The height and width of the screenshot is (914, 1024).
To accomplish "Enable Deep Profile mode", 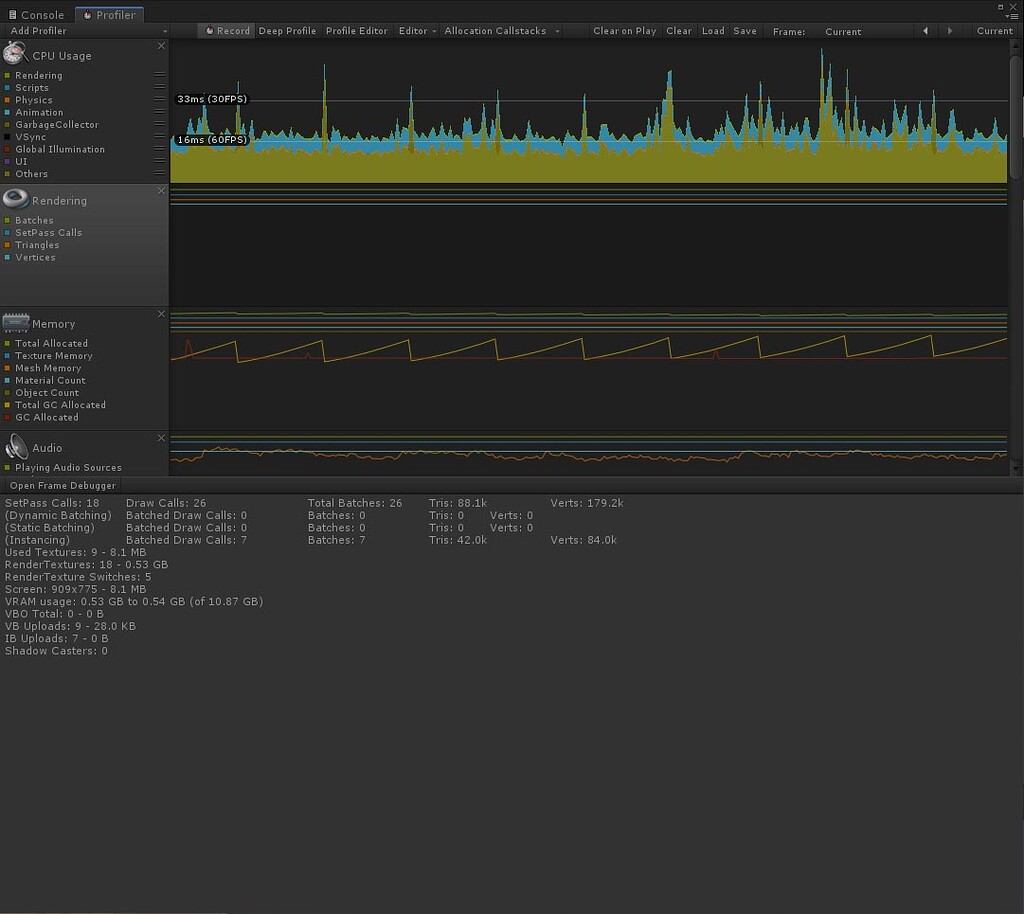I will pos(287,30).
